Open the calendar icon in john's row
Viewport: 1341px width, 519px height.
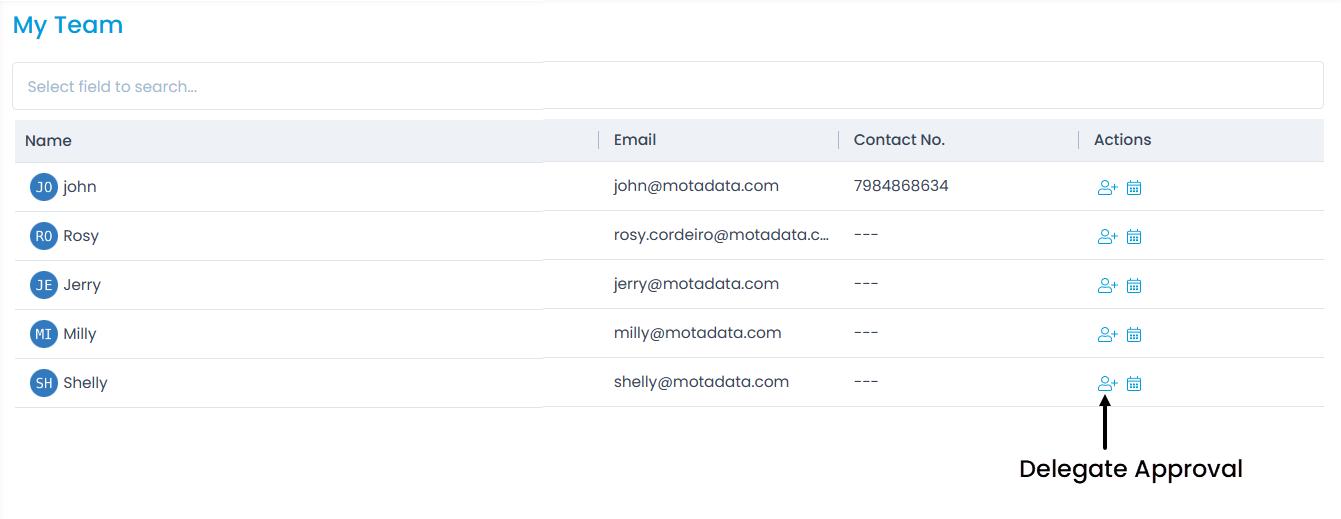coord(1134,187)
